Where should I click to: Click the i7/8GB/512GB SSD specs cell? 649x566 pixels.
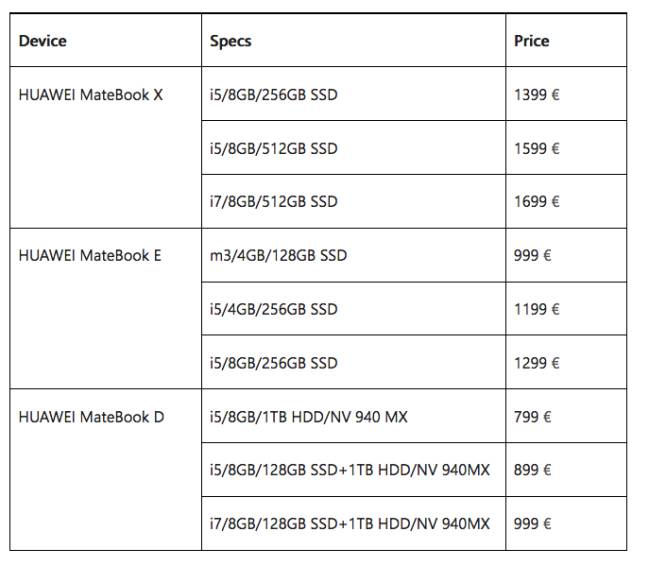274,202
